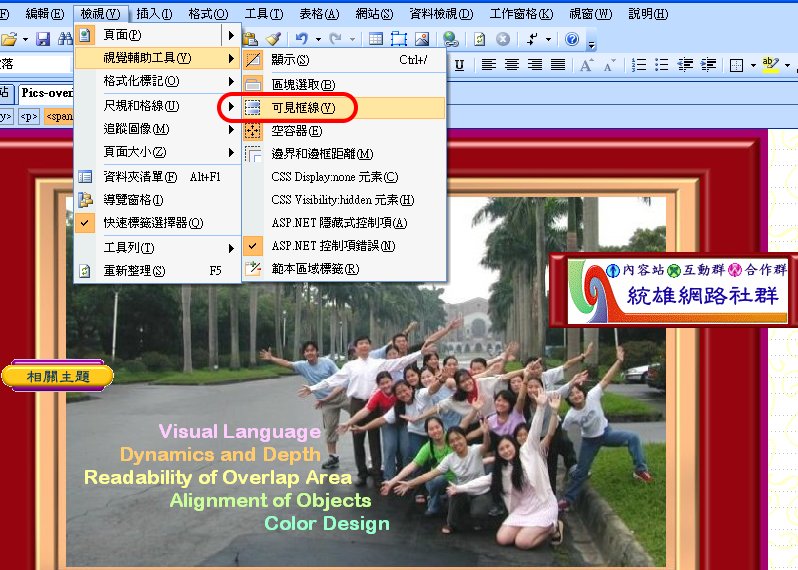The width and height of the screenshot is (798, 570).
Task: Expand the 頁面大小 submenu
Action: 157,152
